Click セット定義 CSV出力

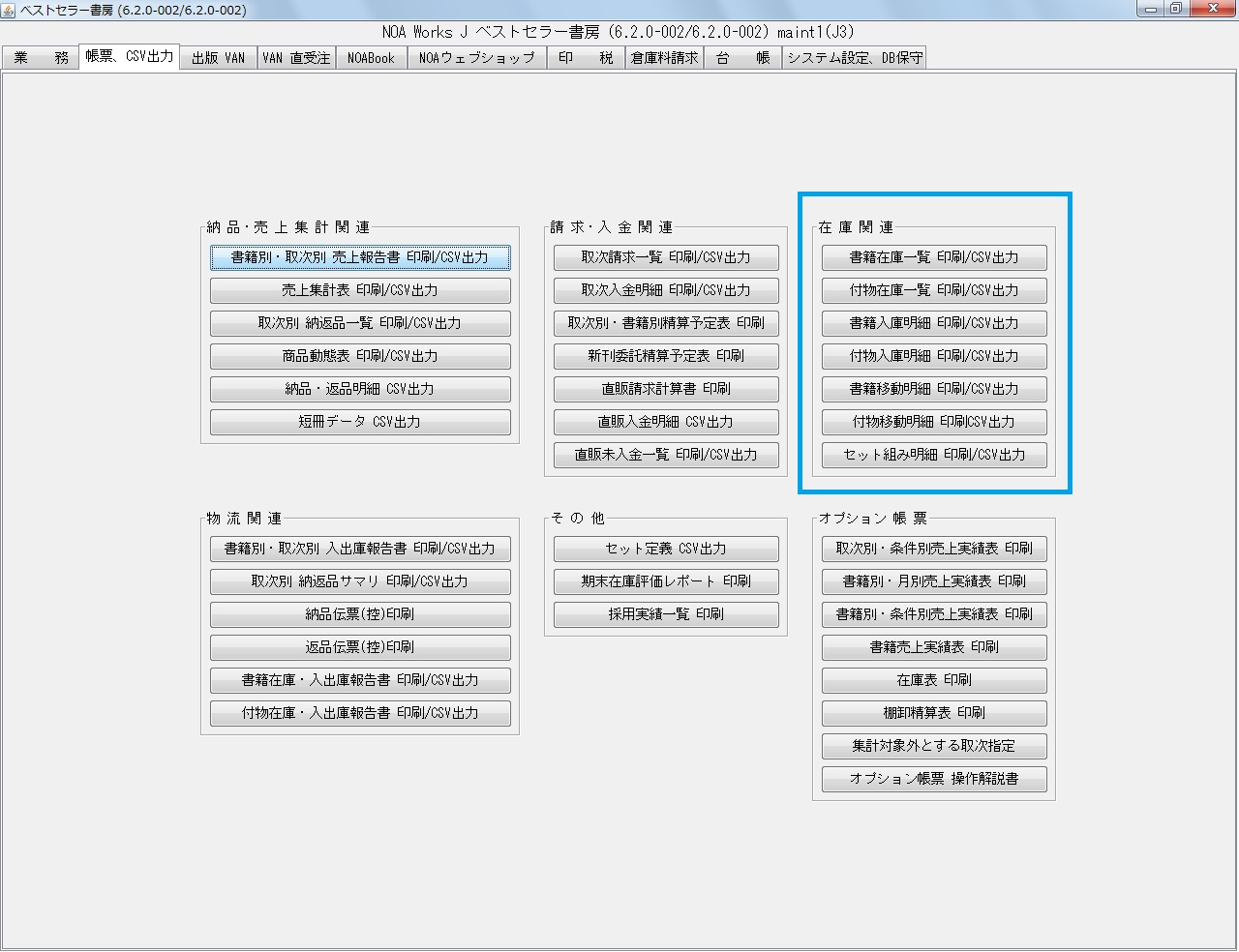click(x=665, y=549)
